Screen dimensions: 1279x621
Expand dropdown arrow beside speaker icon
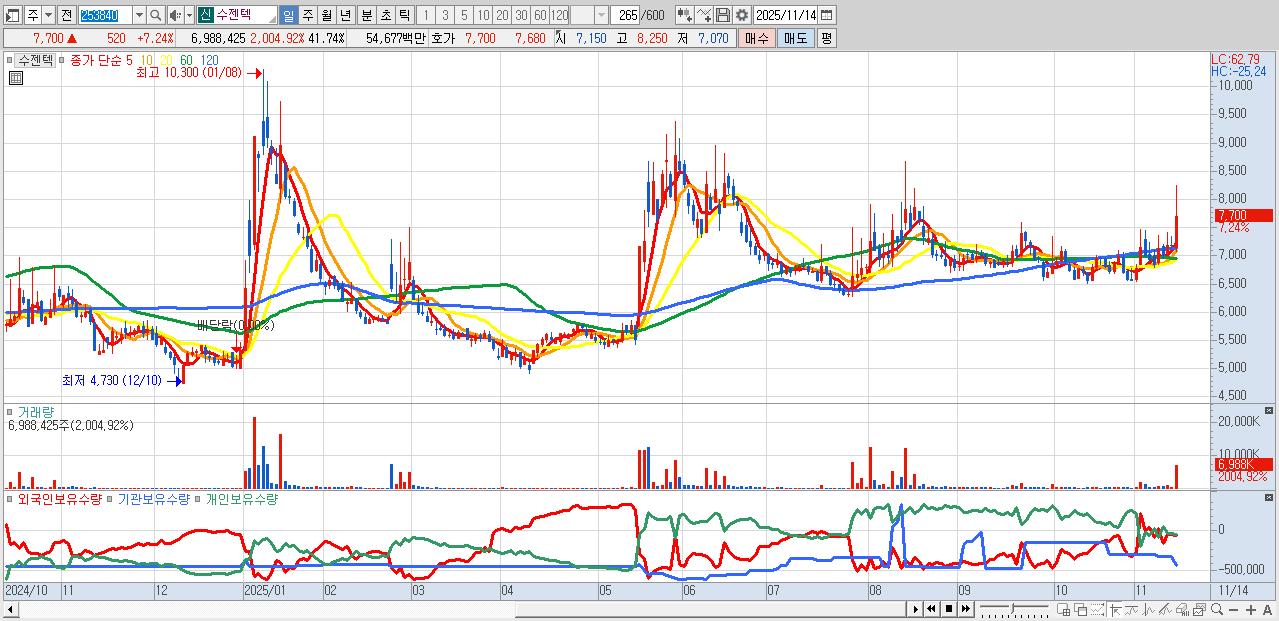tap(189, 15)
